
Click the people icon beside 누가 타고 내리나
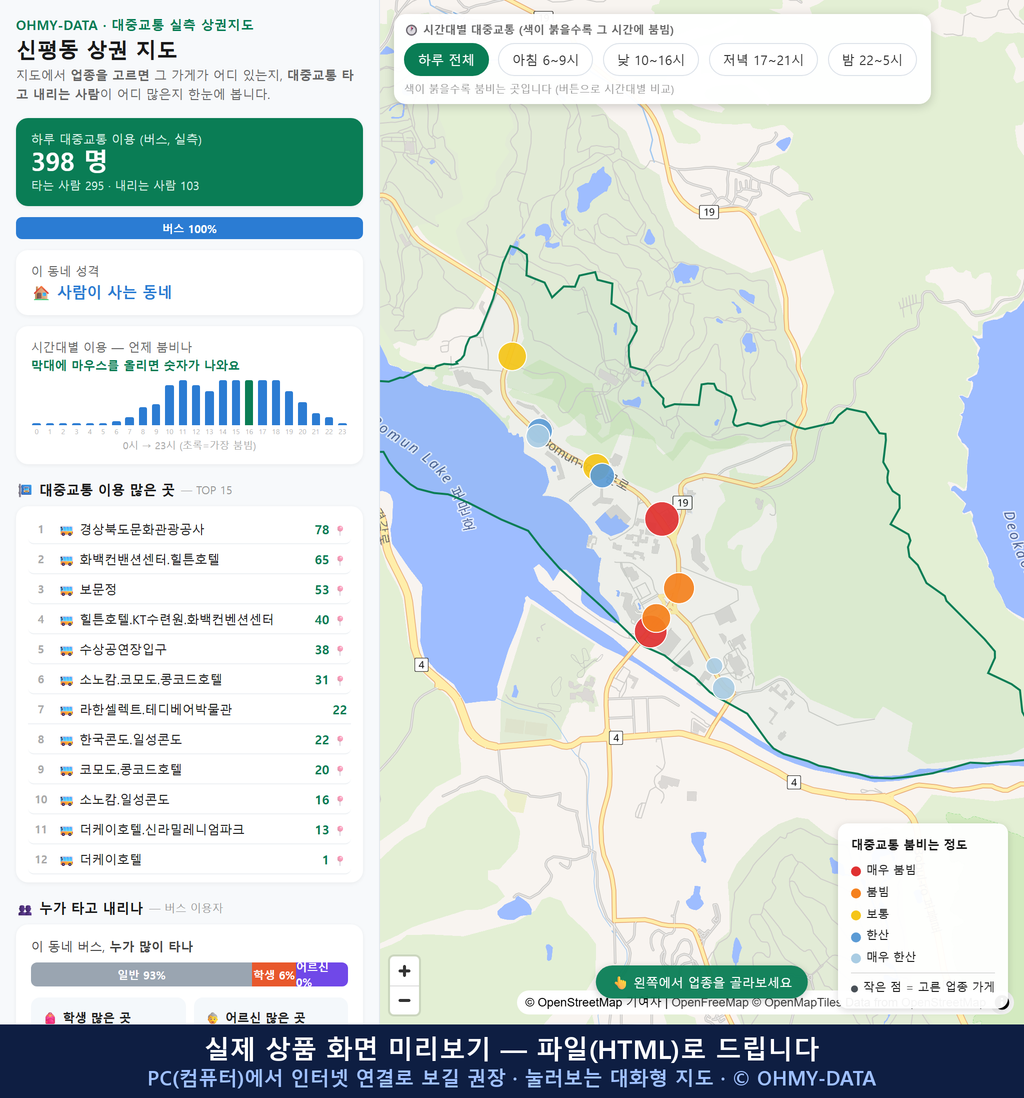pyautogui.click(x=25, y=910)
